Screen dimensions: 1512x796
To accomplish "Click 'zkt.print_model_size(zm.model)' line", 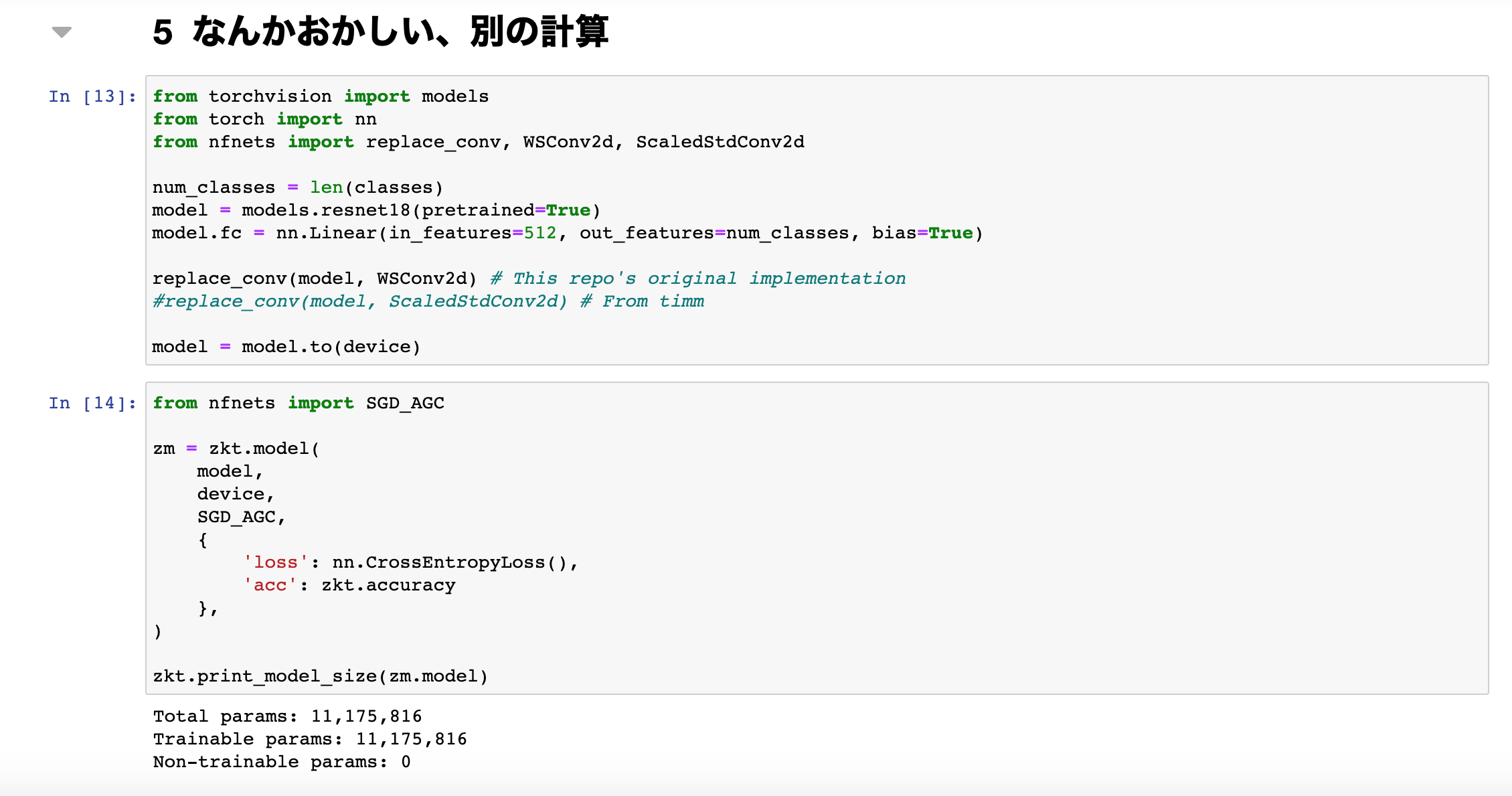I will pos(321,676).
